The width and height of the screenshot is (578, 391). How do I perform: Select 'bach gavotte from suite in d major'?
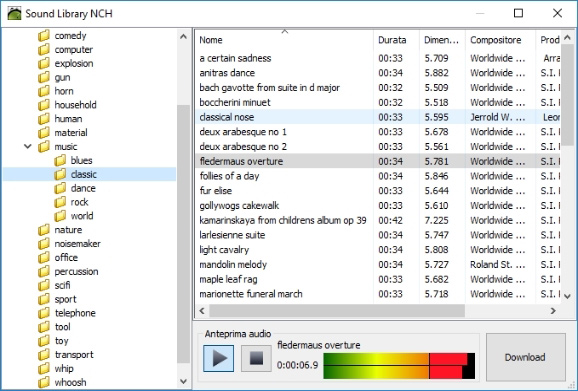tap(269, 88)
